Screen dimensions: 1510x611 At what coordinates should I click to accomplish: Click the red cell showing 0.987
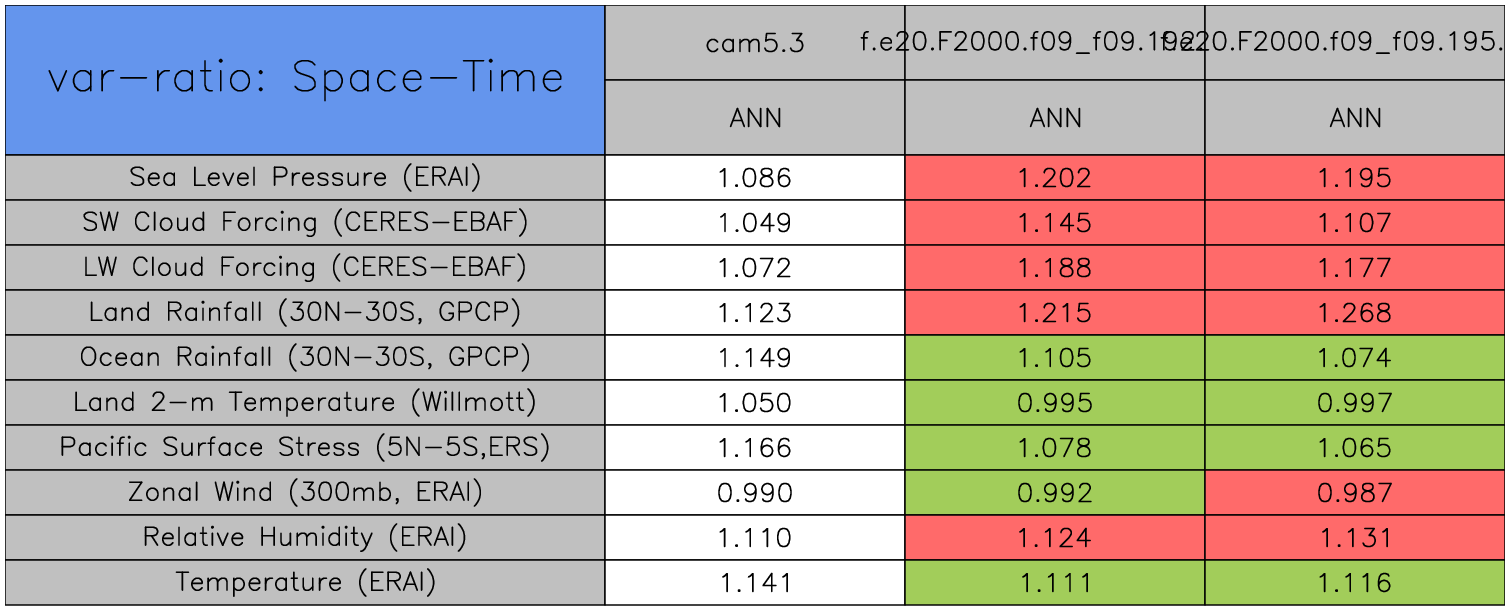tap(1355, 493)
